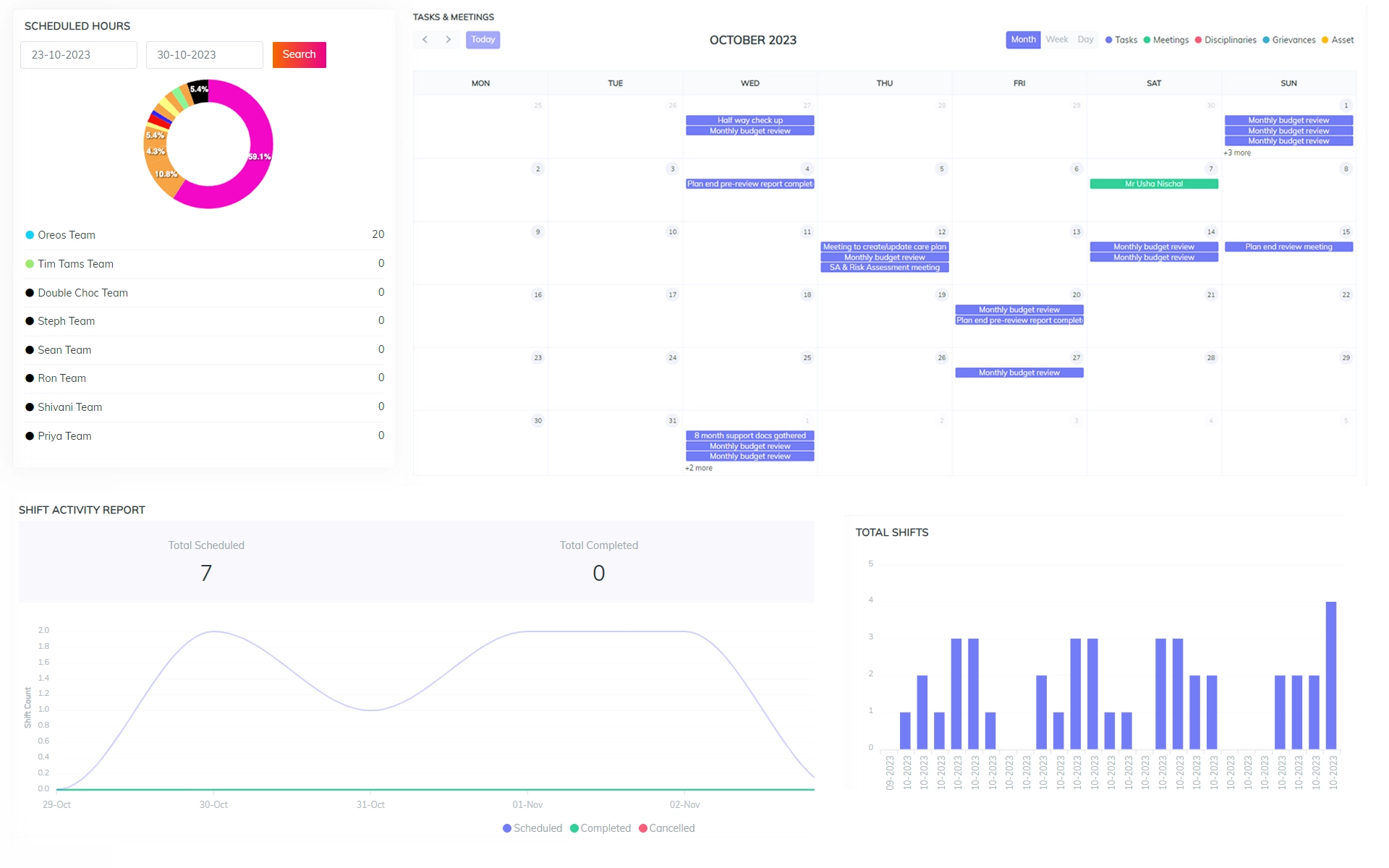Select Shivani Team row
The height and width of the screenshot is (868, 1389).
point(205,407)
